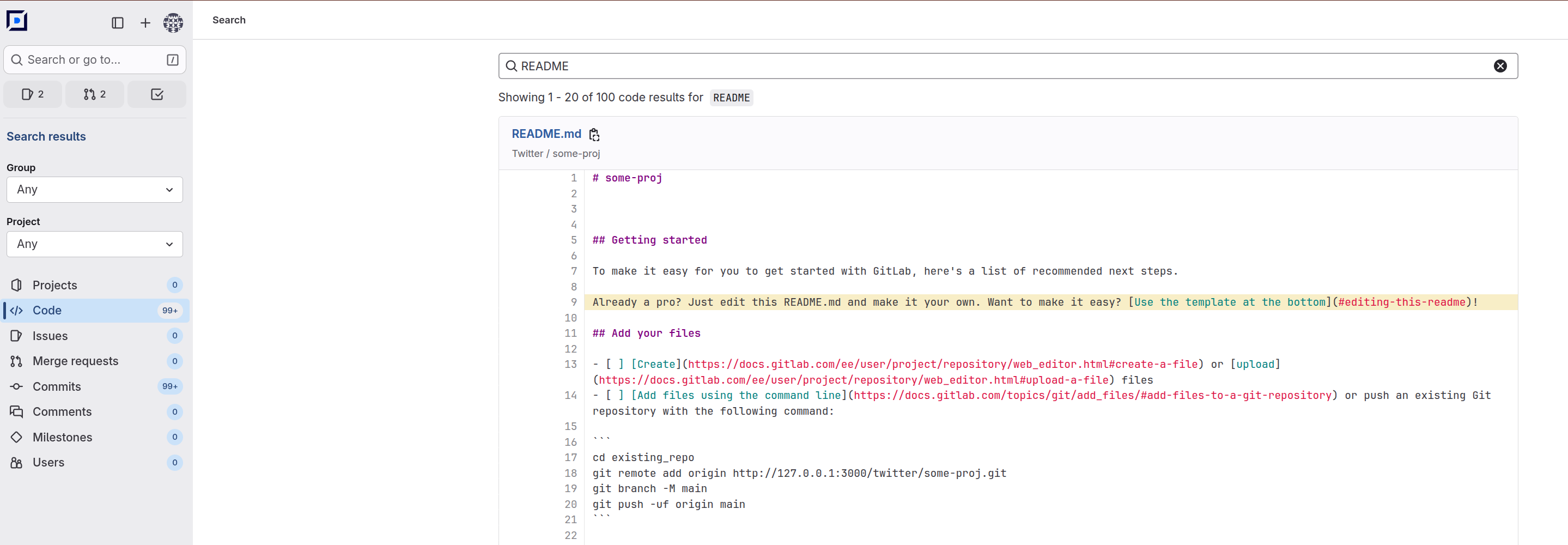
Task: Toggle the sidebar collapse icon
Action: [x=118, y=23]
